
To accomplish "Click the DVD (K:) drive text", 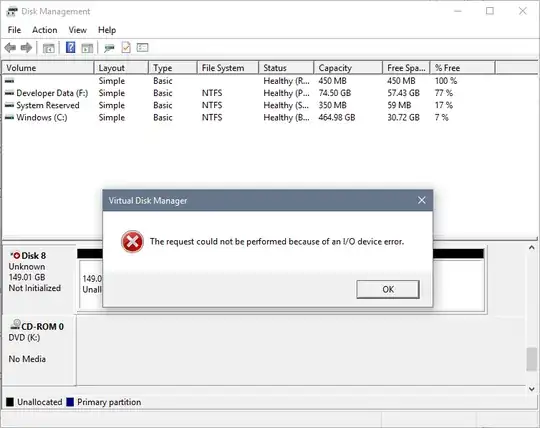I will [x=24, y=337].
